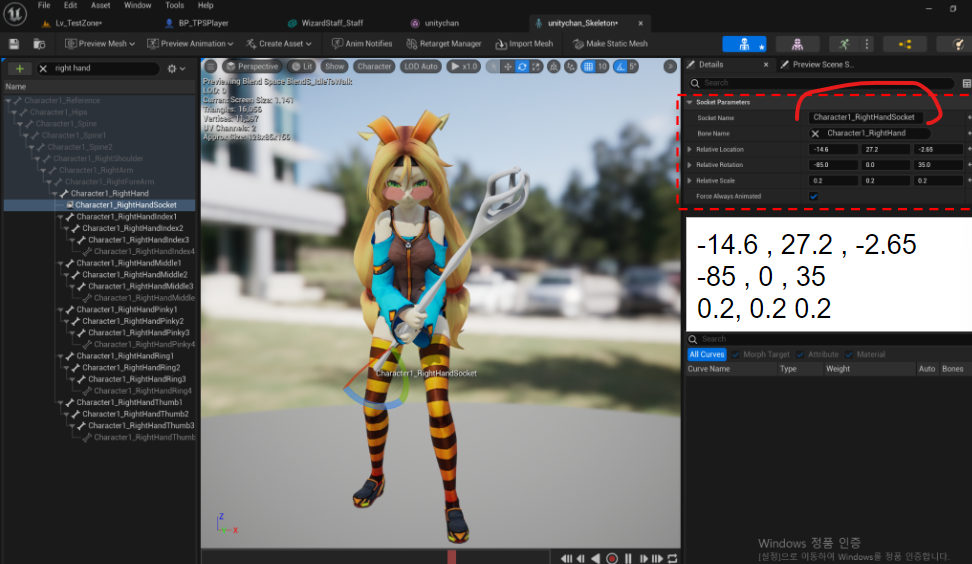Switch to Animation Blueprint mode icon

[905, 44]
